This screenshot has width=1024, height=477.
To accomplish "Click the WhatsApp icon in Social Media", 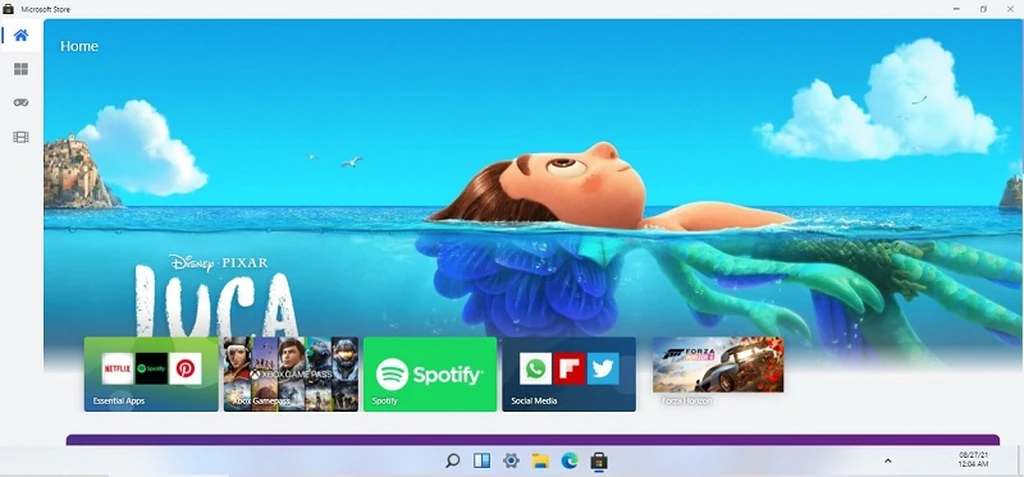I will [x=536, y=369].
